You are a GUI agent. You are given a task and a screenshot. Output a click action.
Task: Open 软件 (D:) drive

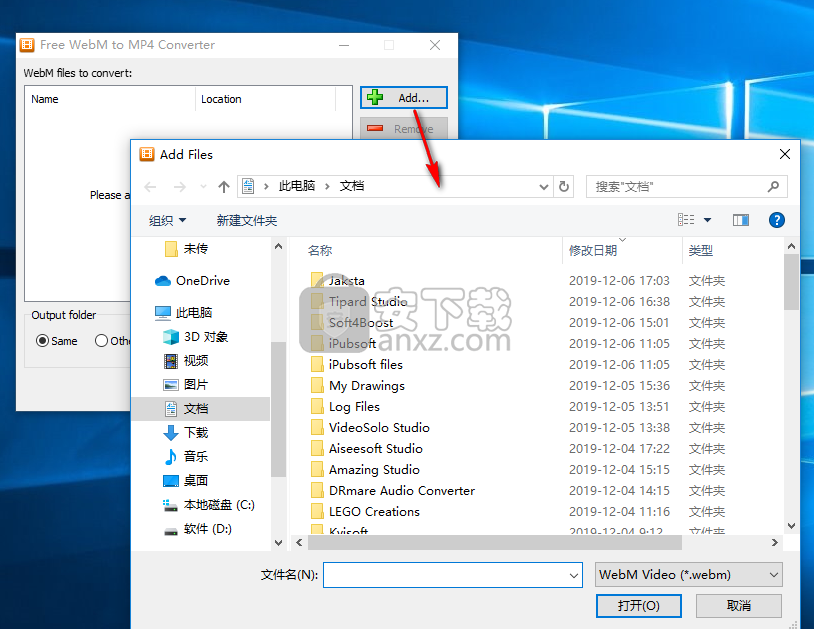pos(198,529)
